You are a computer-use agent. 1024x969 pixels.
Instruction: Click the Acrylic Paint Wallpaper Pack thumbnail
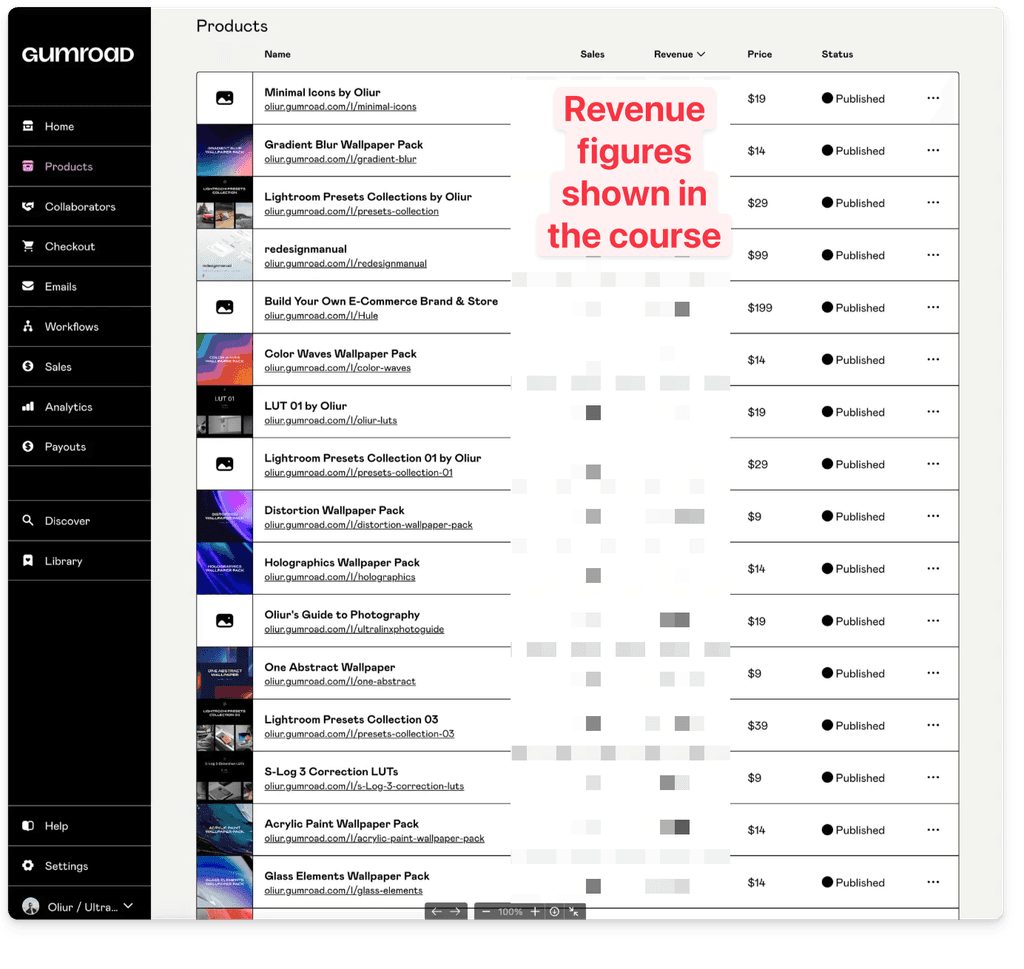pos(225,829)
